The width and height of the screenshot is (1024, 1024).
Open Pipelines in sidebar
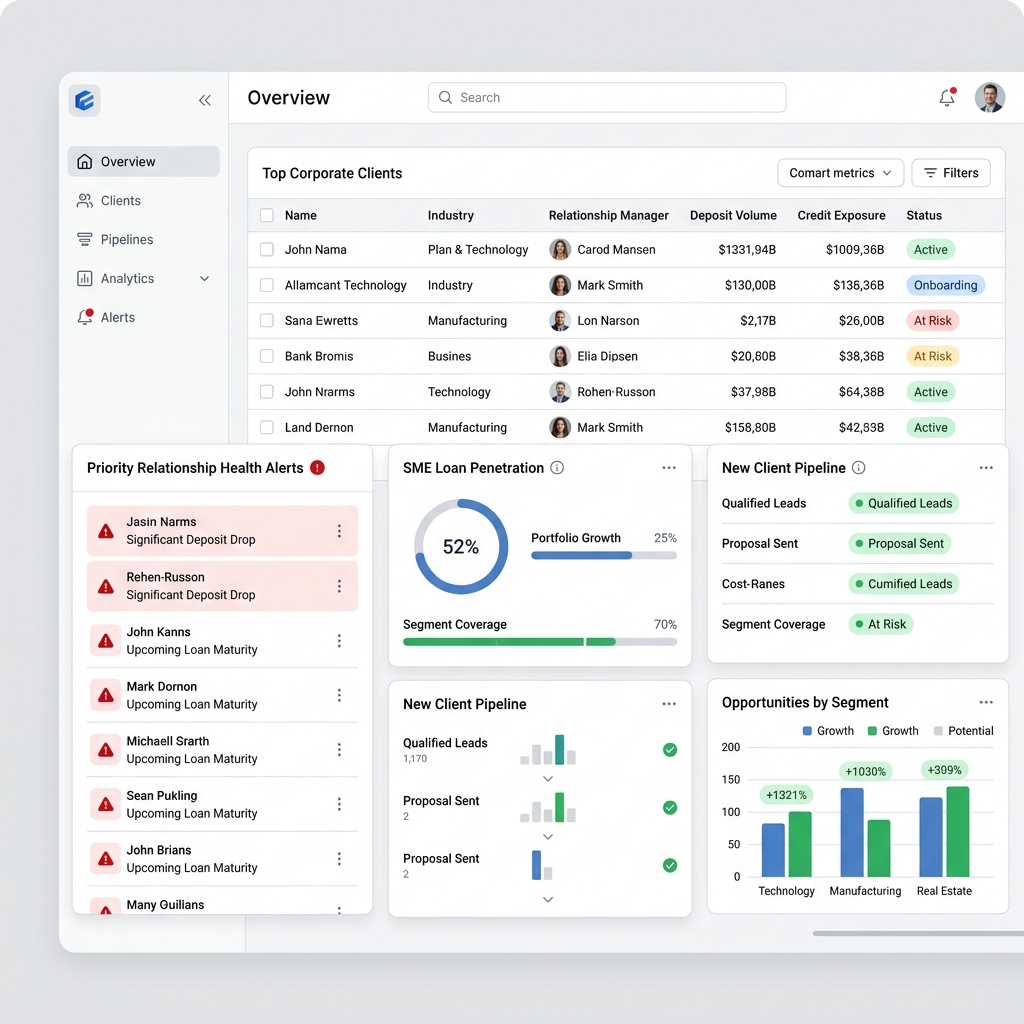coord(144,240)
